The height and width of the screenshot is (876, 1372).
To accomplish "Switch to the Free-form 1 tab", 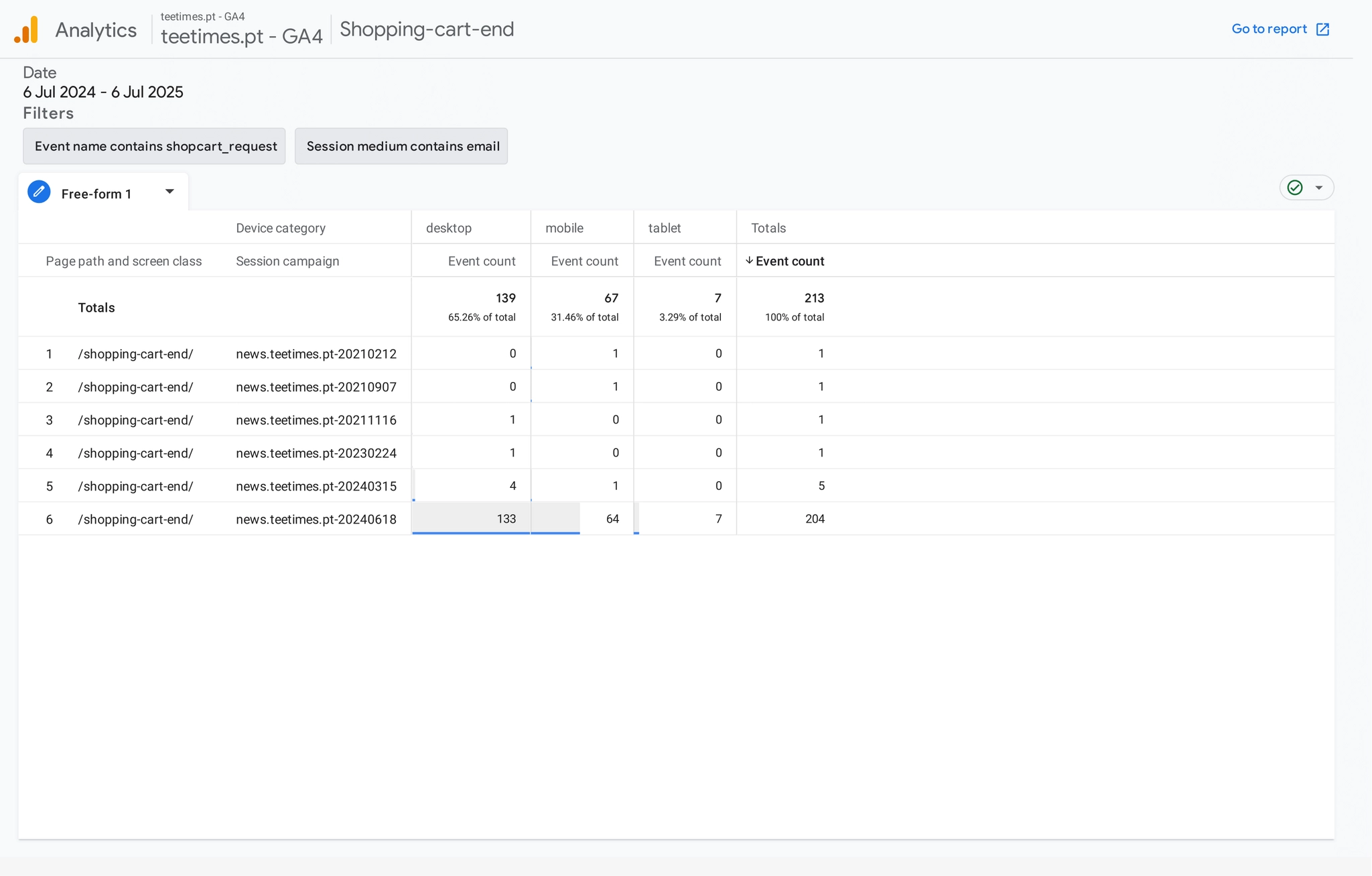I will click(96, 193).
